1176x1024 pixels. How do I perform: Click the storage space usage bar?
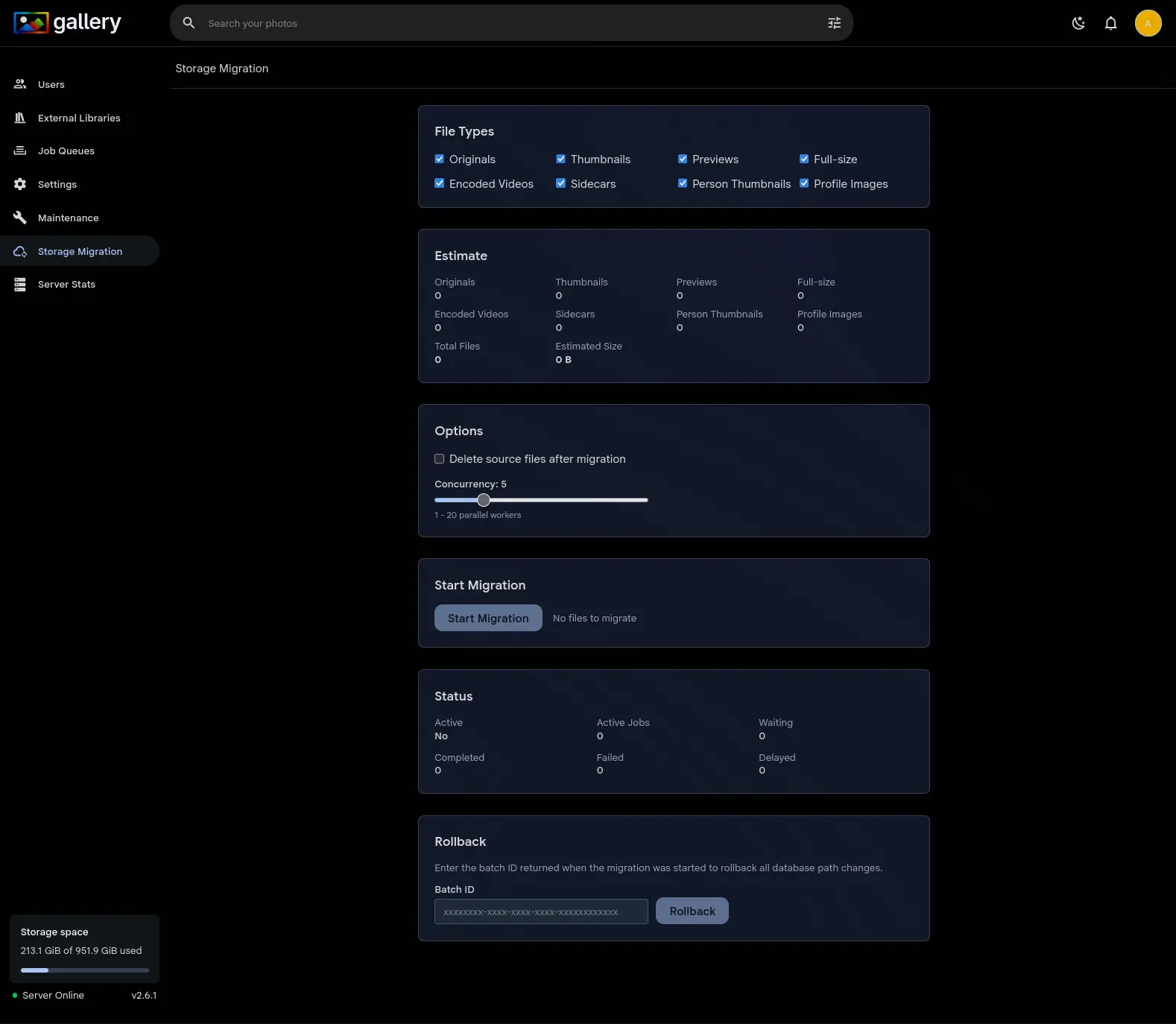[x=85, y=970]
